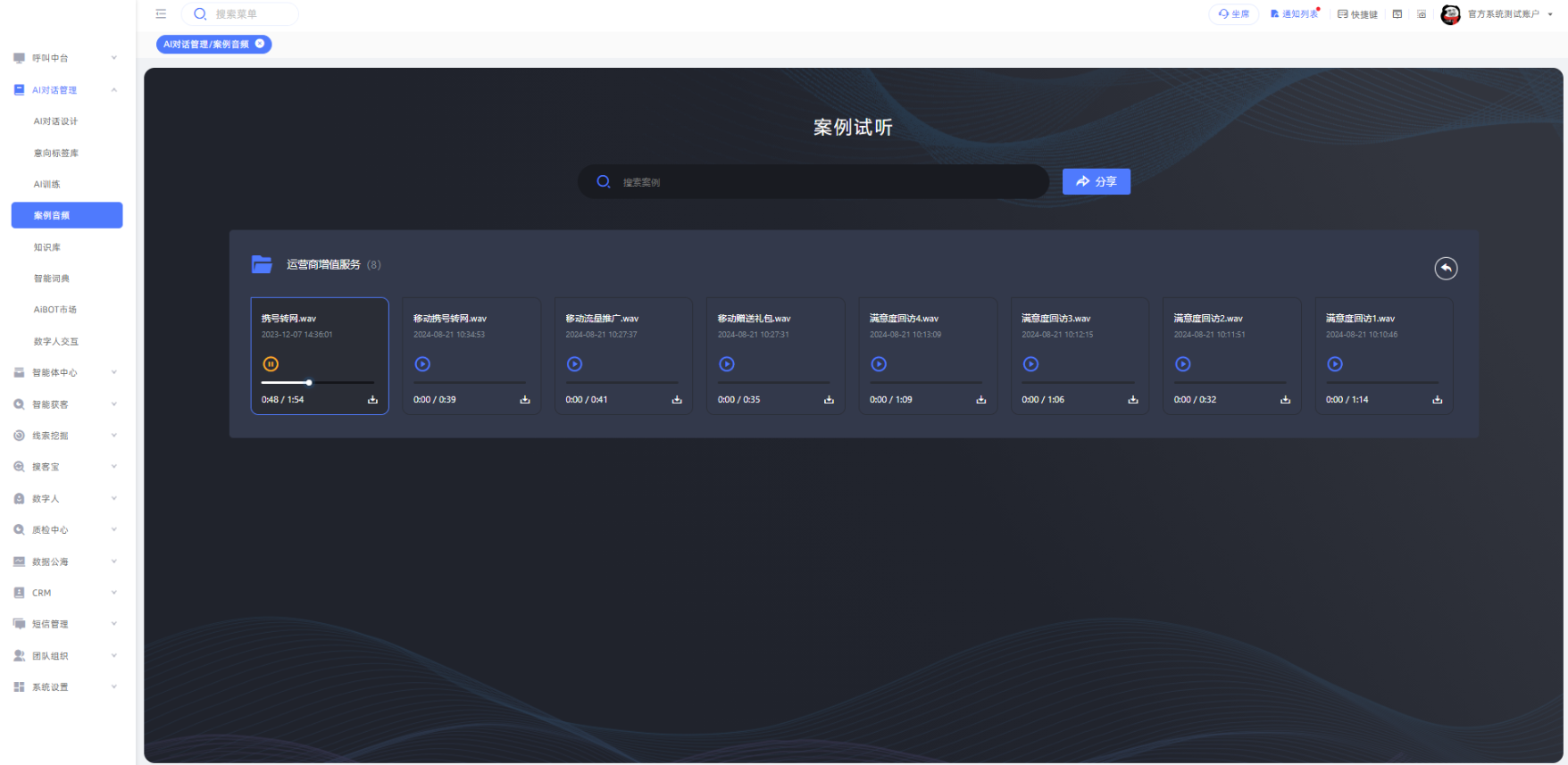
Task: Open the 官方系统测试账户 account dropdown
Action: pos(1503,14)
